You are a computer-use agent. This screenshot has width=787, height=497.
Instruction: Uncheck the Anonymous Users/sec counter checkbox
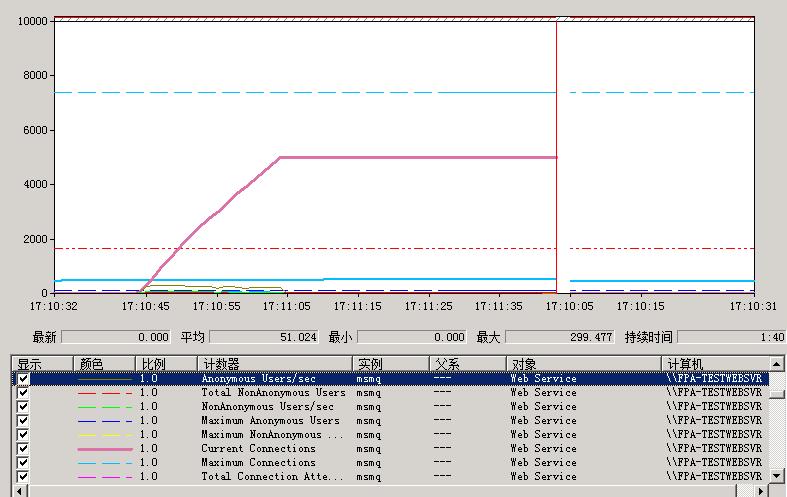pyautogui.click(x=23, y=379)
